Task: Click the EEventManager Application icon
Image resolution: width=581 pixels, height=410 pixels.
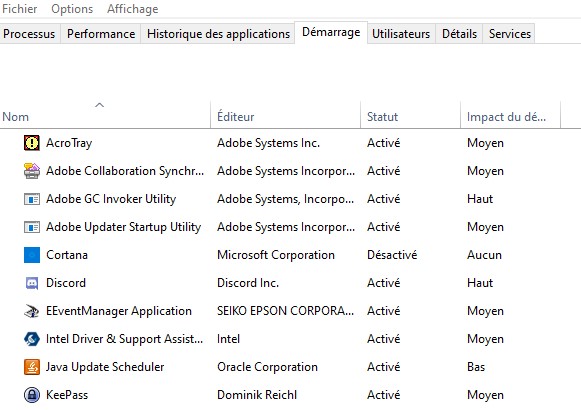Action: click(x=31, y=311)
